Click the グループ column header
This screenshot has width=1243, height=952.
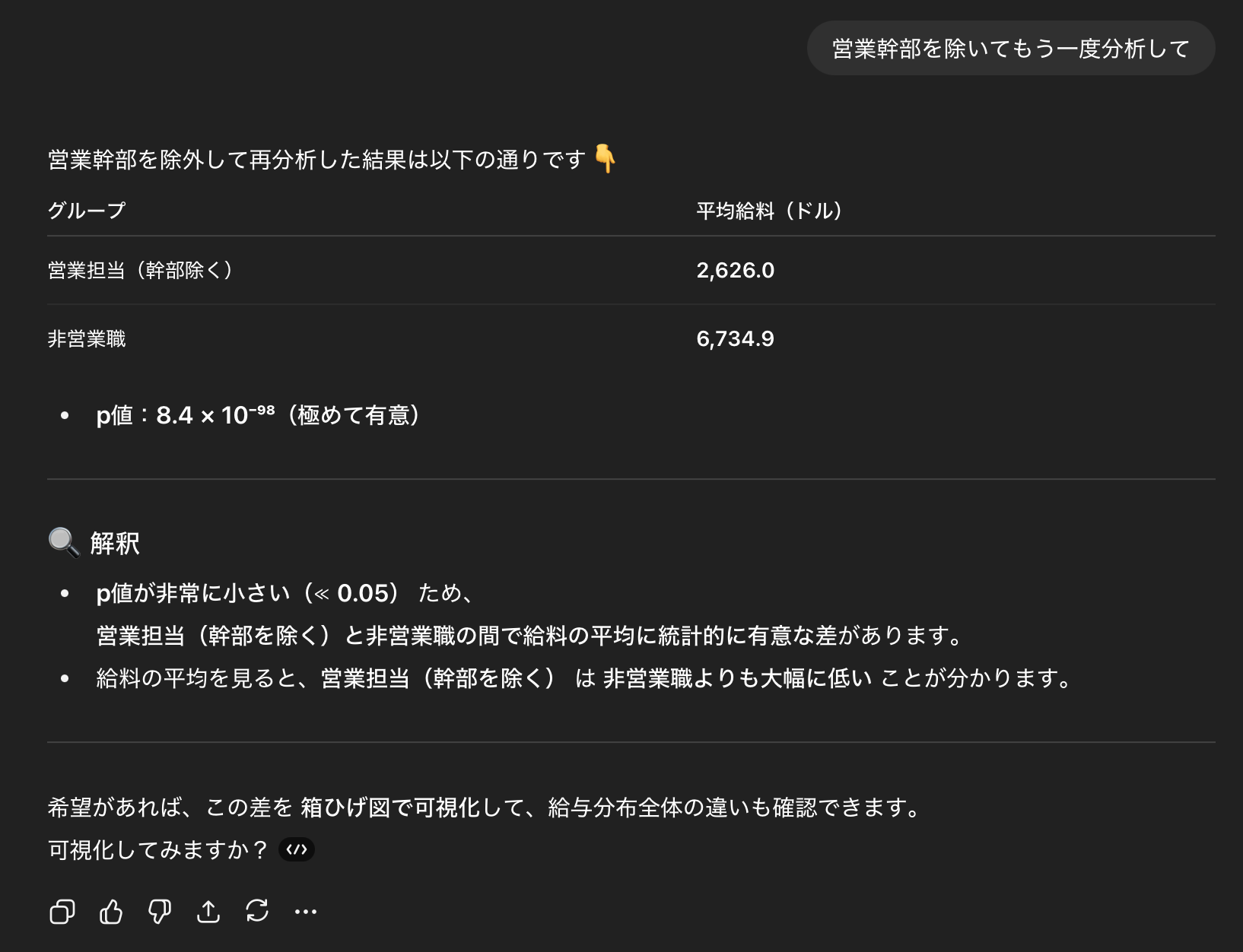click(84, 211)
